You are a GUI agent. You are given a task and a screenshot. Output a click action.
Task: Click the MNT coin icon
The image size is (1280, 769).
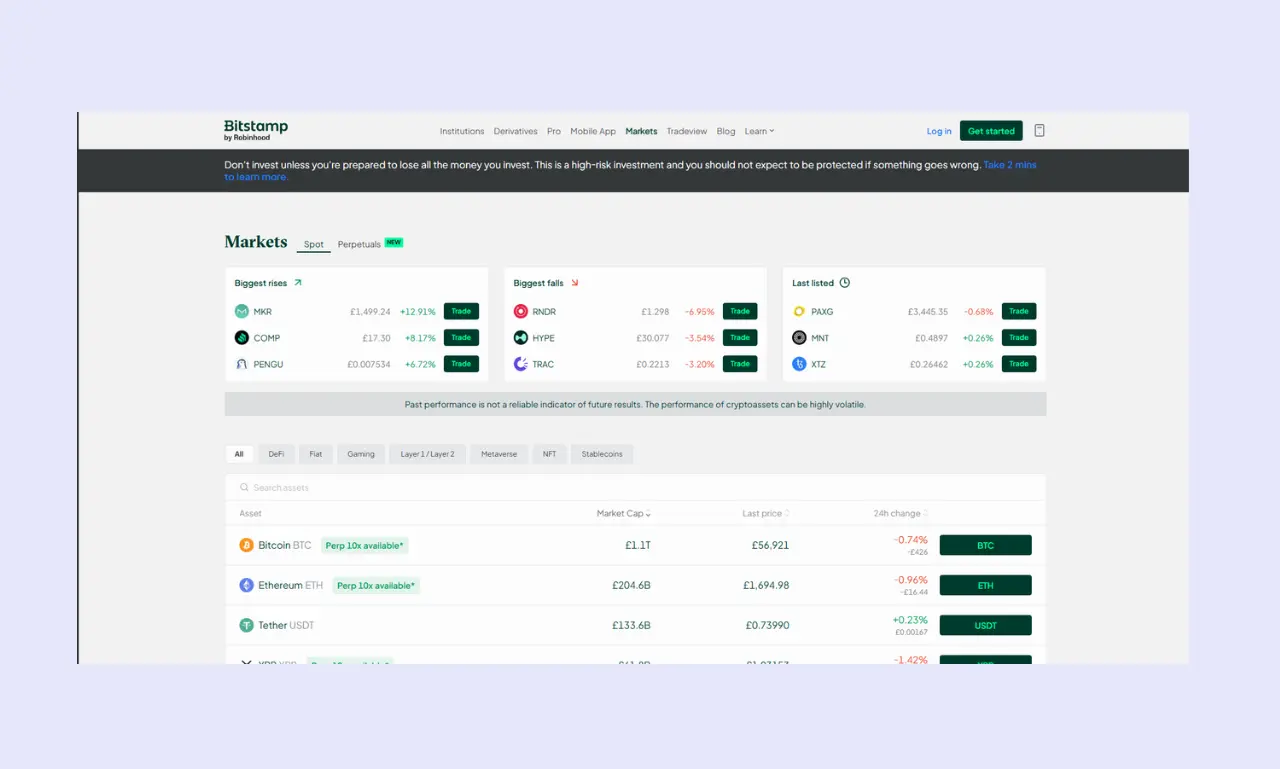coord(799,338)
